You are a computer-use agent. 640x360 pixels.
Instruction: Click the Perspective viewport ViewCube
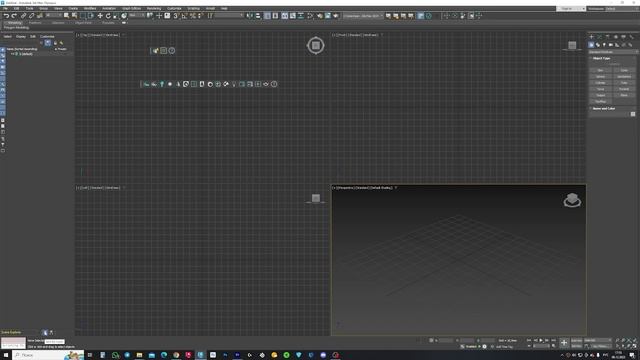572,200
